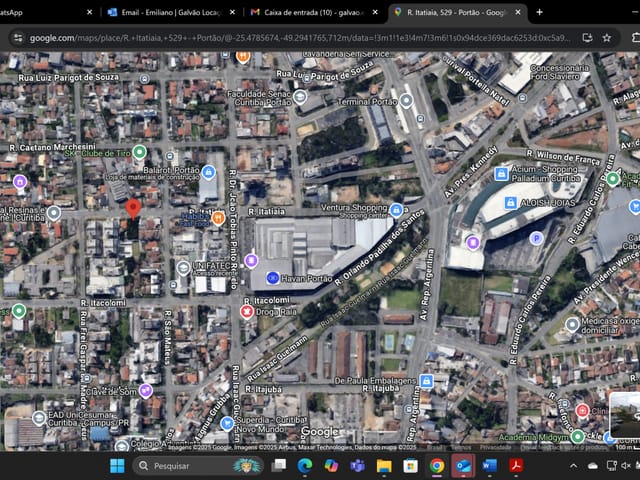Click the Pesquisar taskbar search box

point(198,466)
